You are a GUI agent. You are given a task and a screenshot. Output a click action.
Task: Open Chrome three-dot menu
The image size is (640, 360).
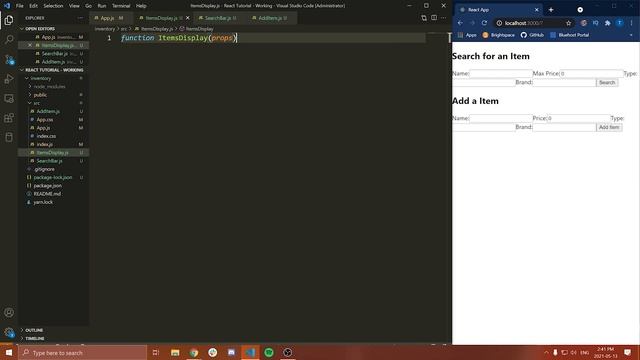click(631, 23)
